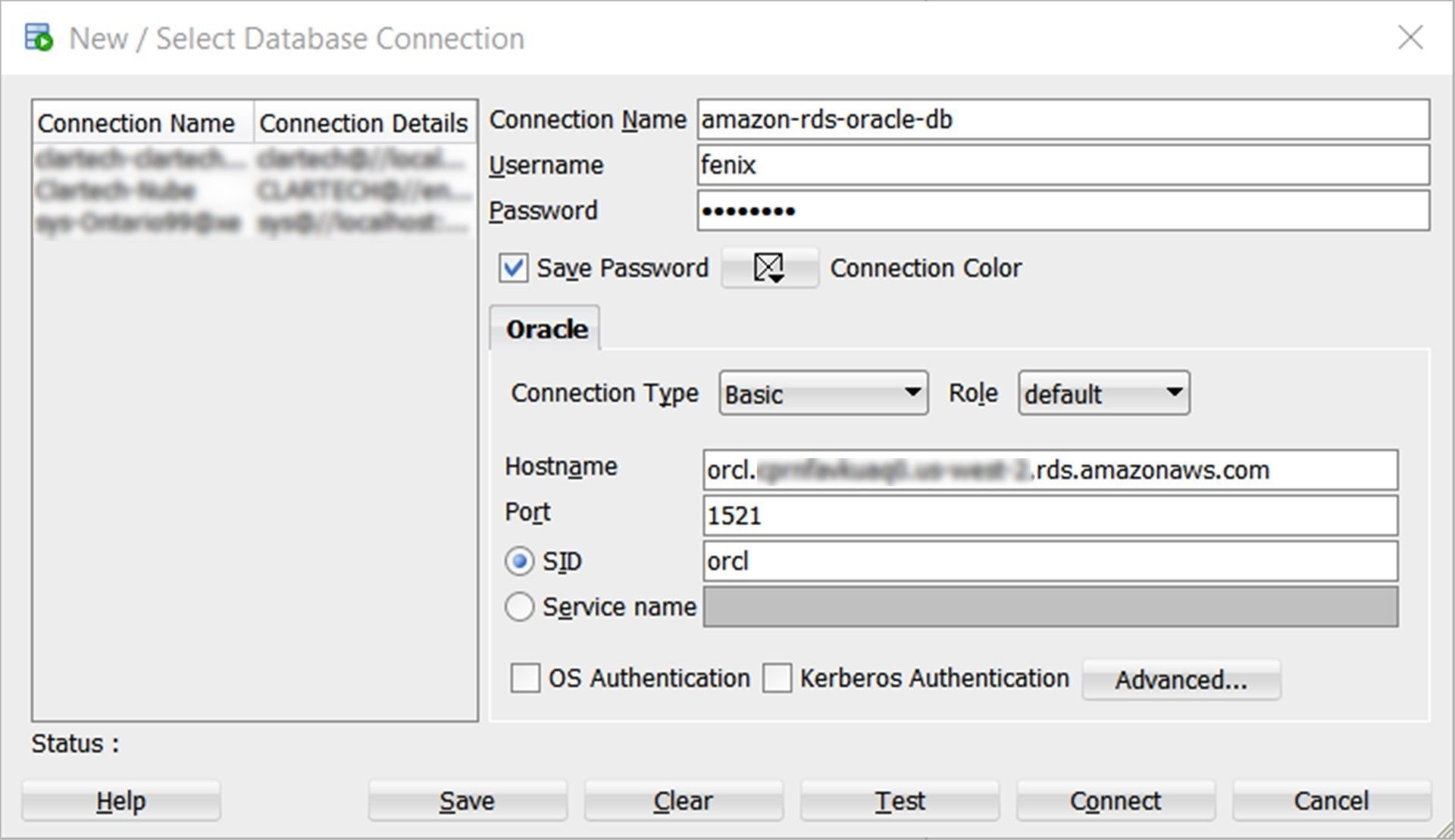Image resolution: width=1455 pixels, height=840 pixels.
Task: Click the SID field containing orcl
Action: tap(1050, 561)
